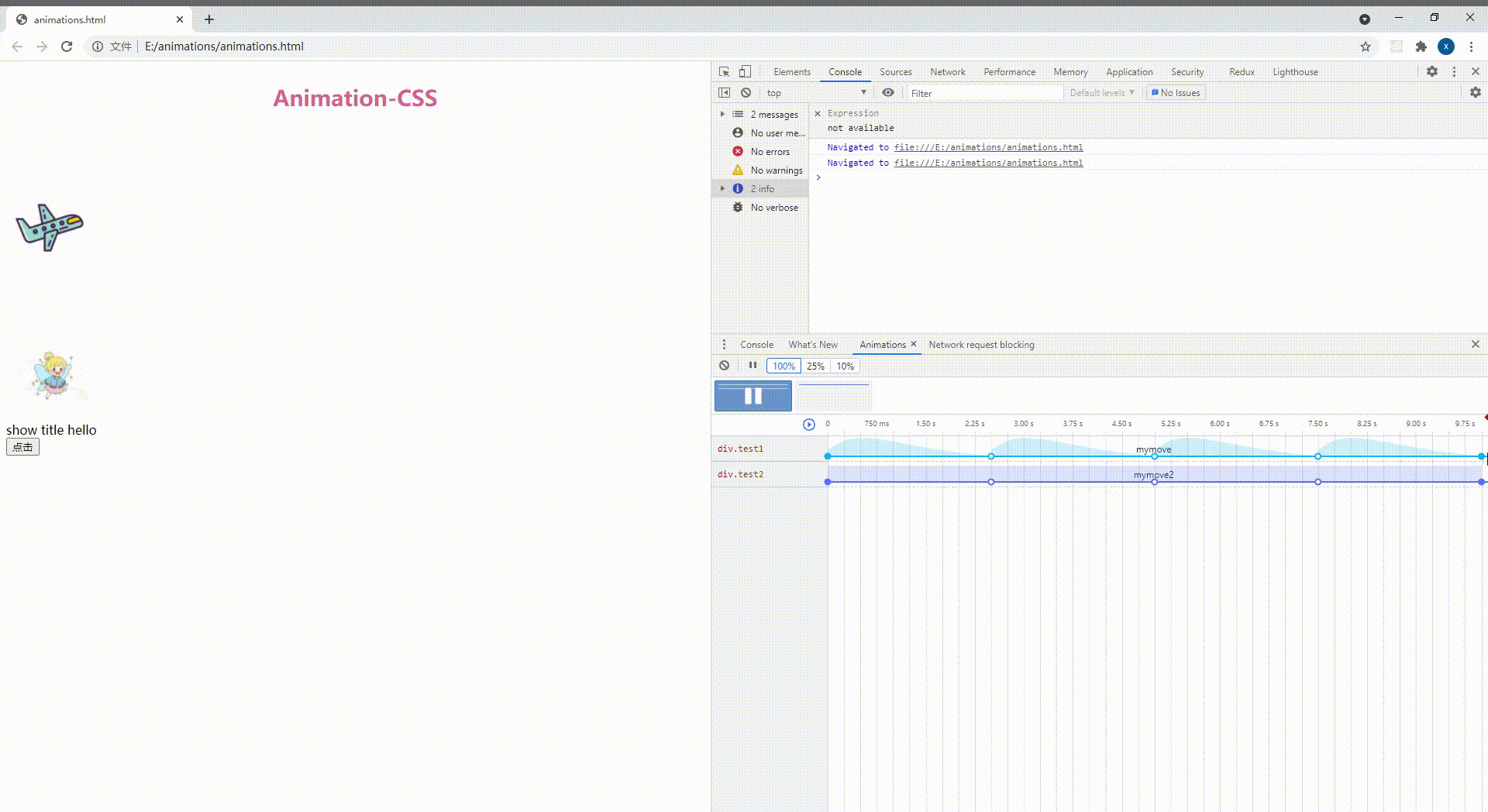Click the replay timeline circular button
The width and height of the screenshot is (1488, 812).
pos(809,425)
